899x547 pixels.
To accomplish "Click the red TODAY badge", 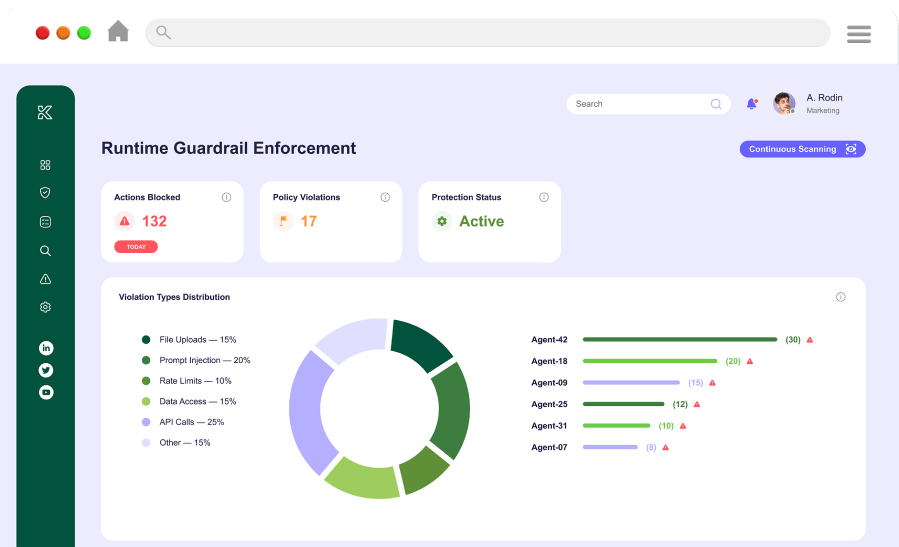I will (136, 247).
